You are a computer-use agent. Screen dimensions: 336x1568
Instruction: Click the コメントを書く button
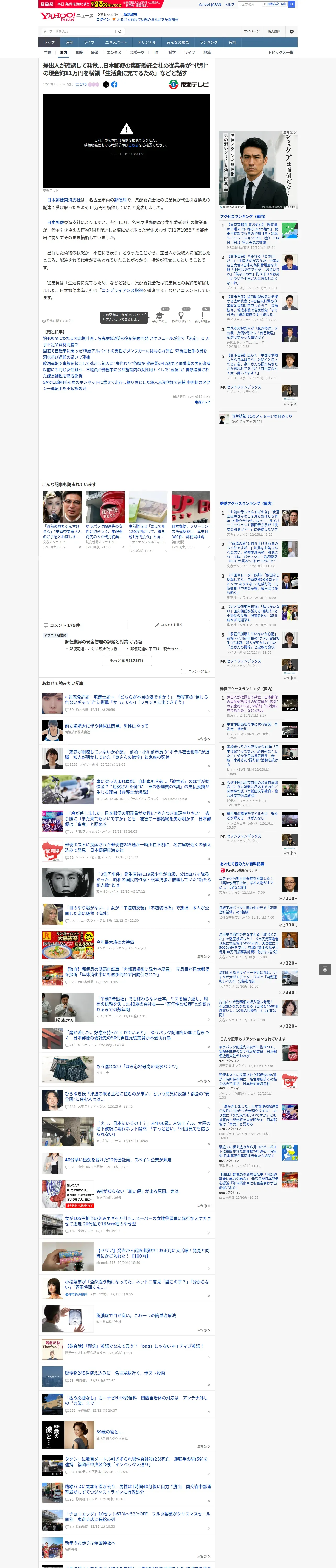(168, 625)
